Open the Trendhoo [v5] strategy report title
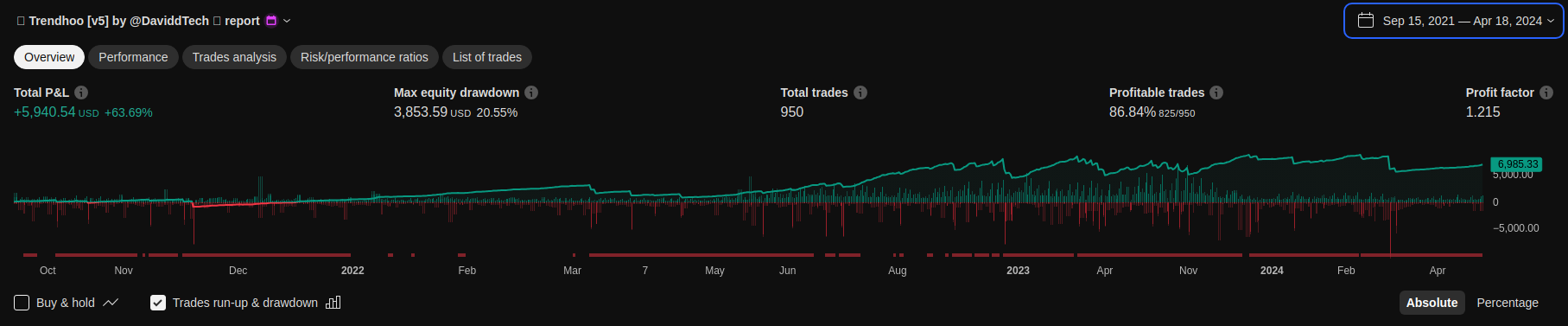 143,21
